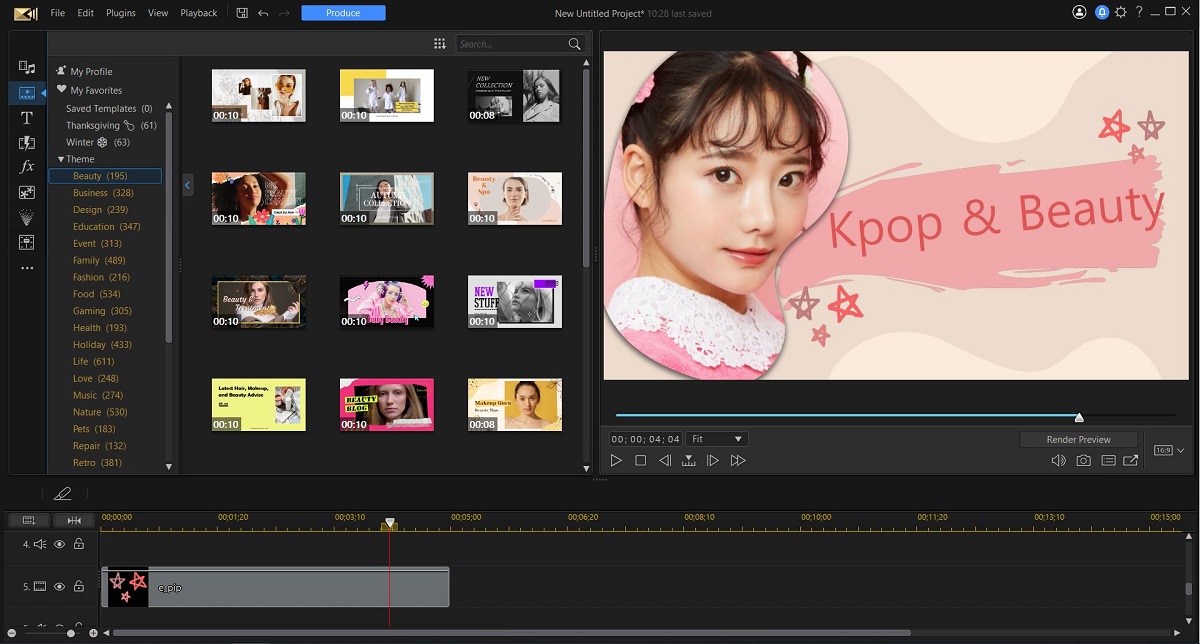The width and height of the screenshot is (1200, 644).
Task: Click category list scroll-up arrow
Action: 168,106
